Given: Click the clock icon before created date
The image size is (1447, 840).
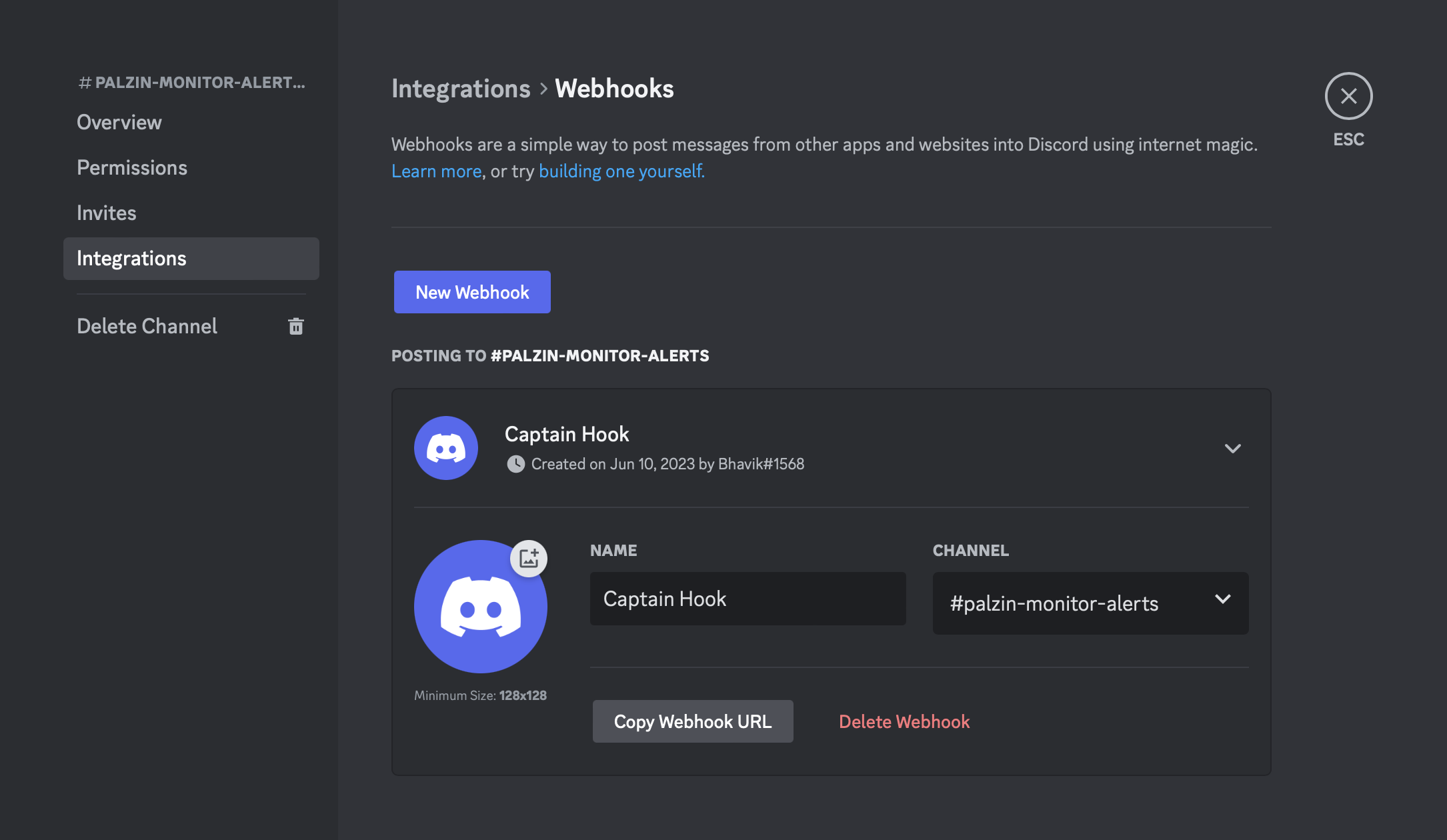Looking at the screenshot, I should click(x=515, y=464).
